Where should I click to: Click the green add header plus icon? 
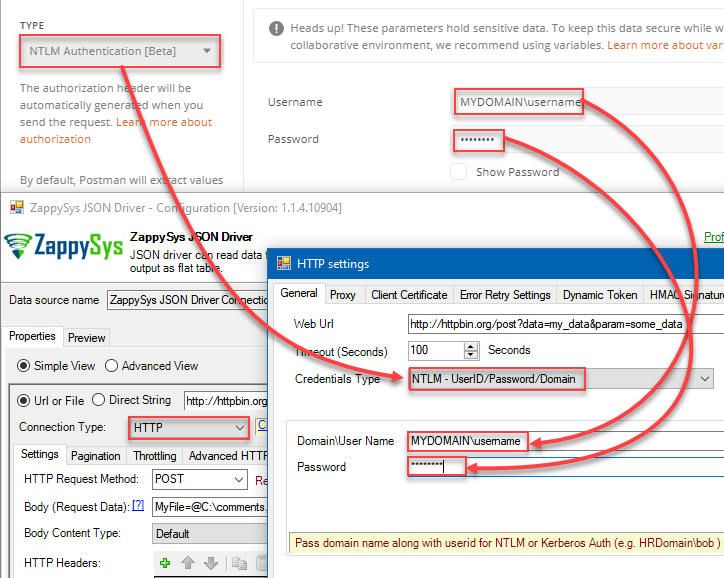165,564
